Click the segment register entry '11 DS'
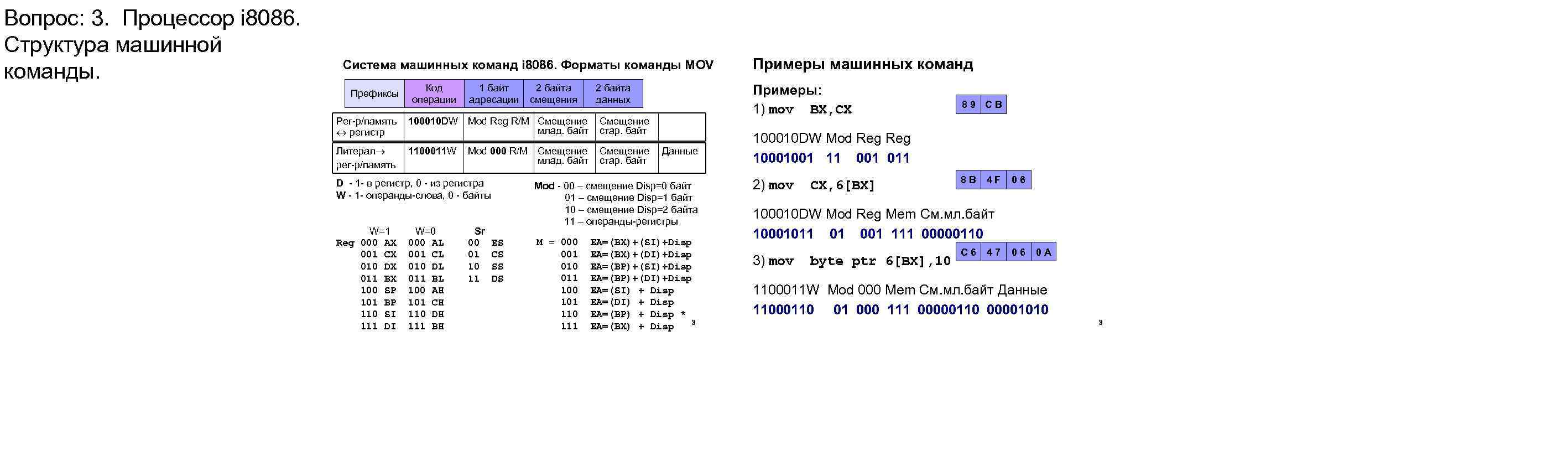Image resolution: width=1568 pixels, height=471 pixels. point(485,278)
